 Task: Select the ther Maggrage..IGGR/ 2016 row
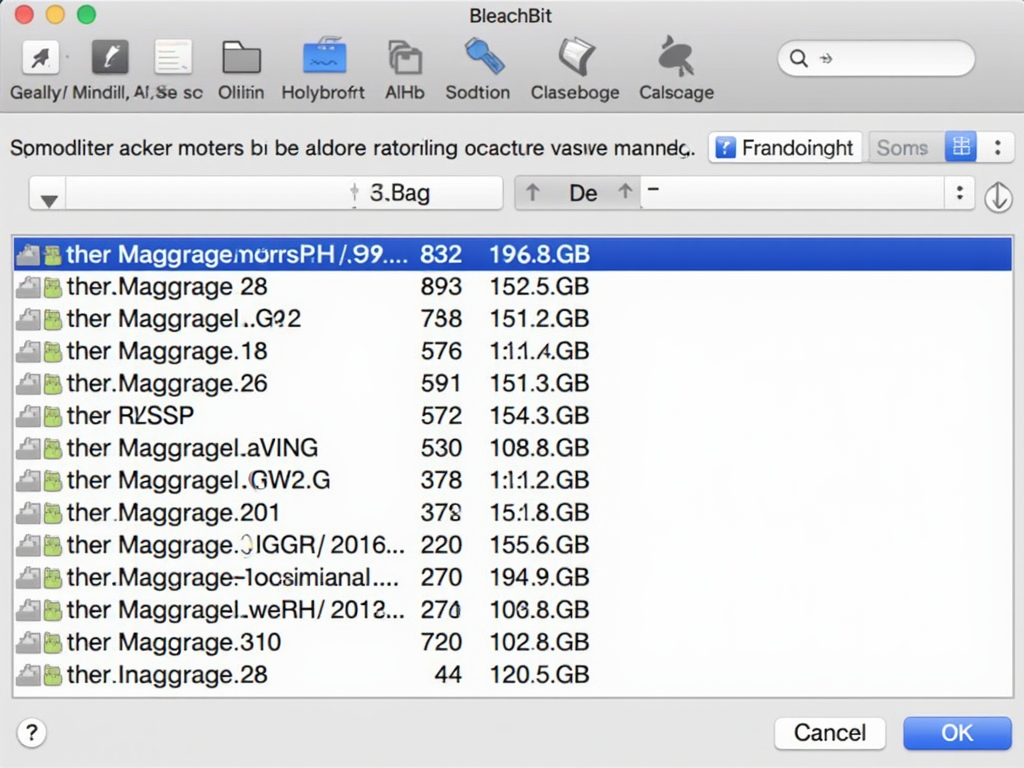click(x=513, y=545)
